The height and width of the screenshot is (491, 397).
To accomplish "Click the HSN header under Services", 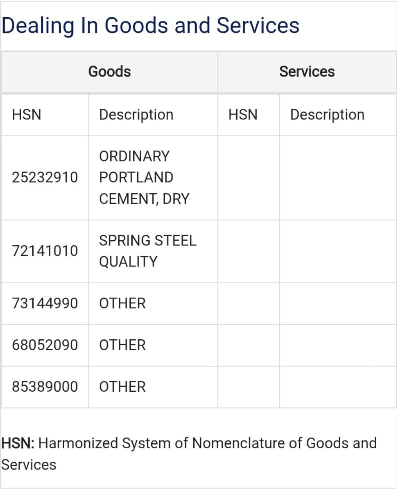I will click(x=243, y=115).
